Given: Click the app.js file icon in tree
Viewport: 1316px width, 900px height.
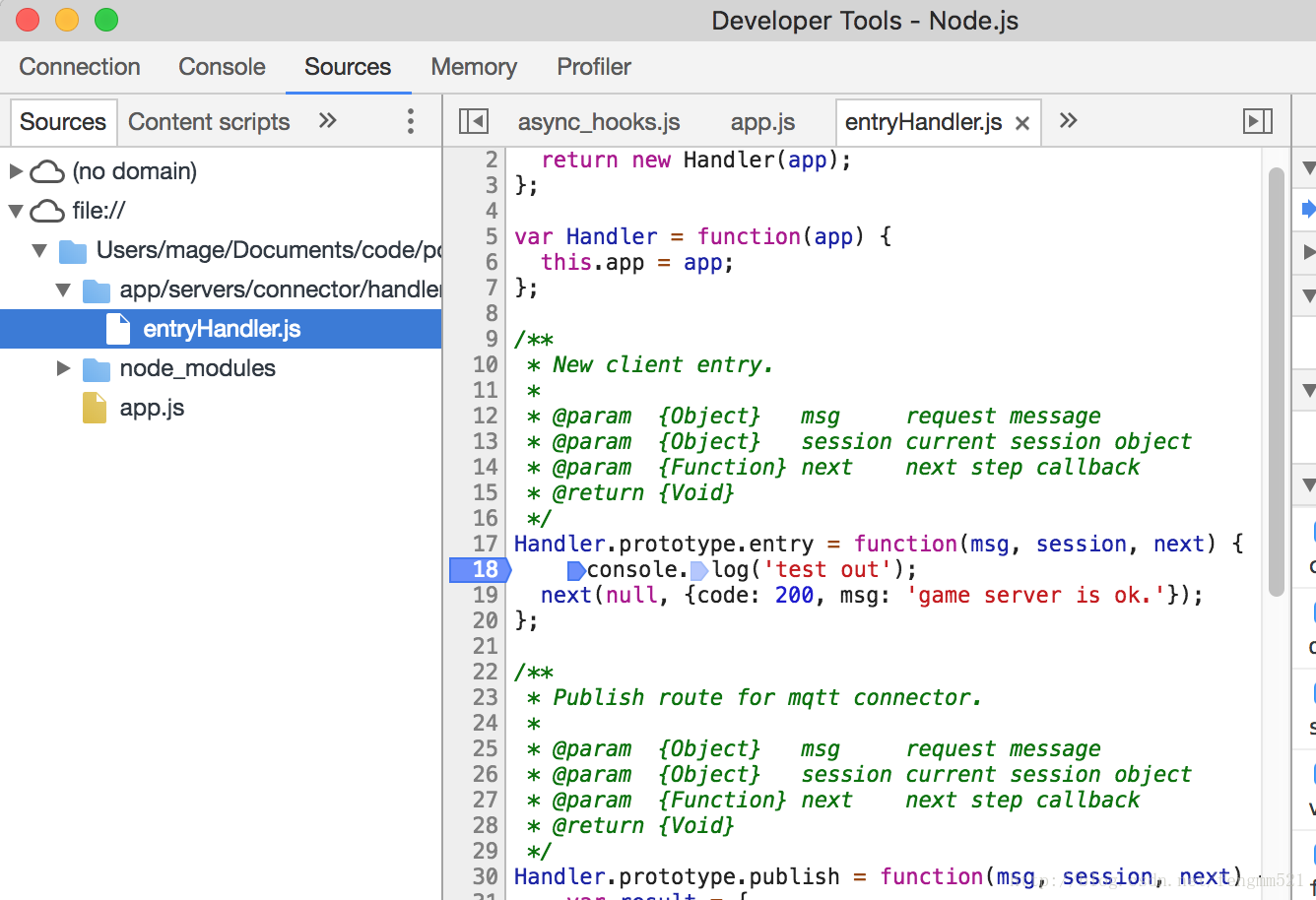Looking at the screenshot, I should (95, 408).
